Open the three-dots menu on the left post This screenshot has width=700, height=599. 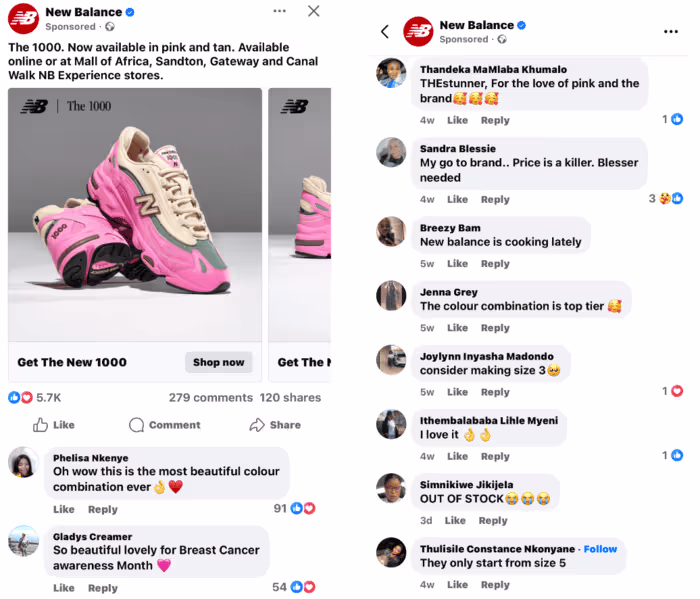point(279,11)
